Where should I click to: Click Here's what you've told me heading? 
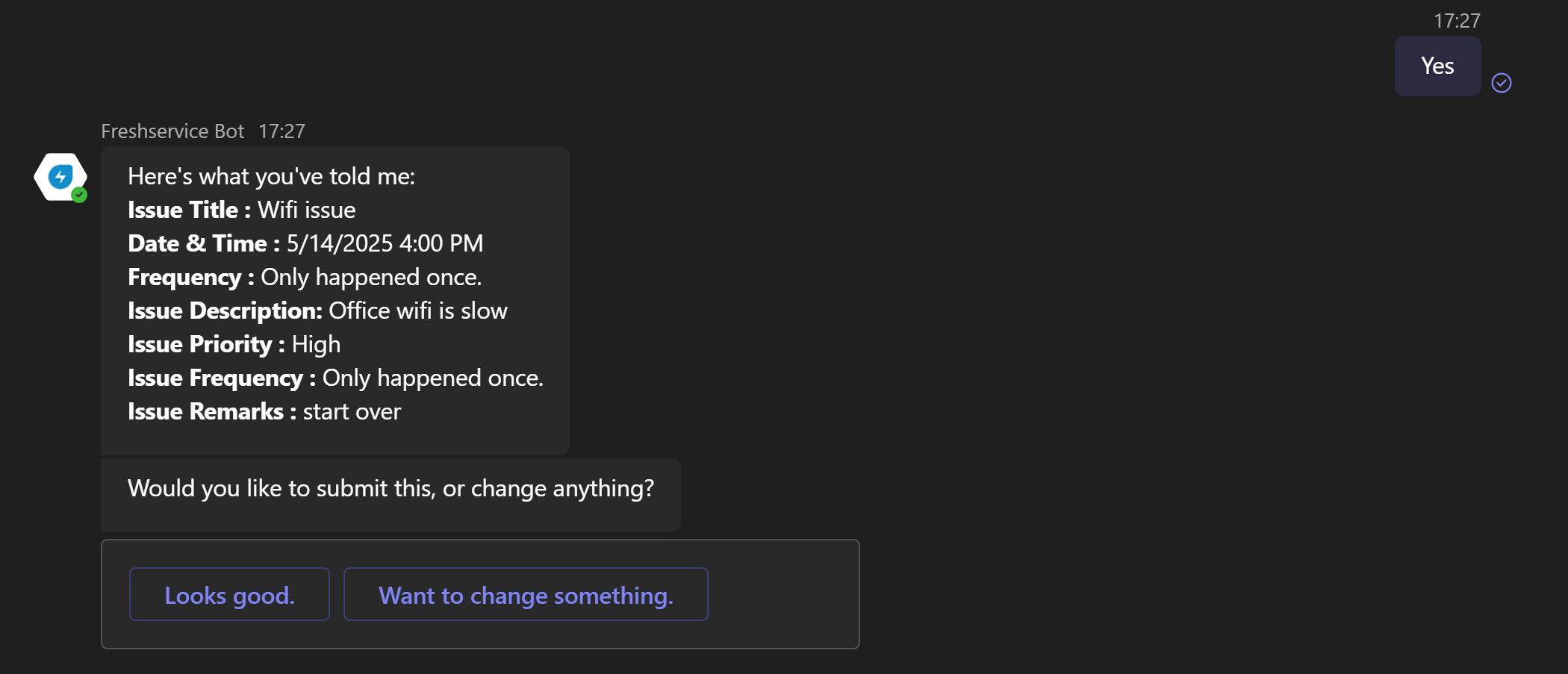point(271,176)
